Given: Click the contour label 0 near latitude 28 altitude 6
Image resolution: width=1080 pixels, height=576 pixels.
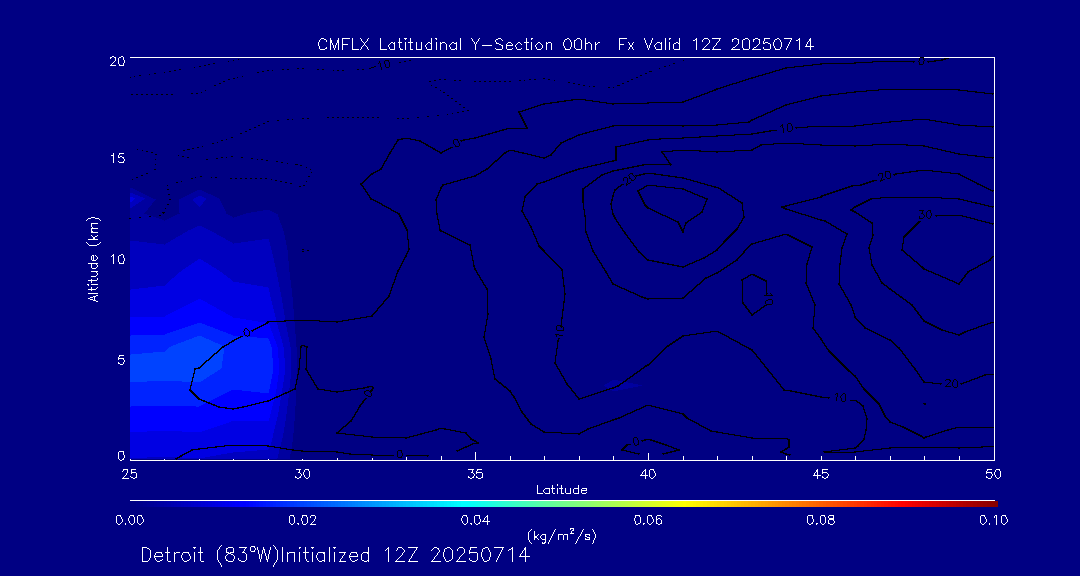Looking at the screenshot, I should tap(247, 333).
